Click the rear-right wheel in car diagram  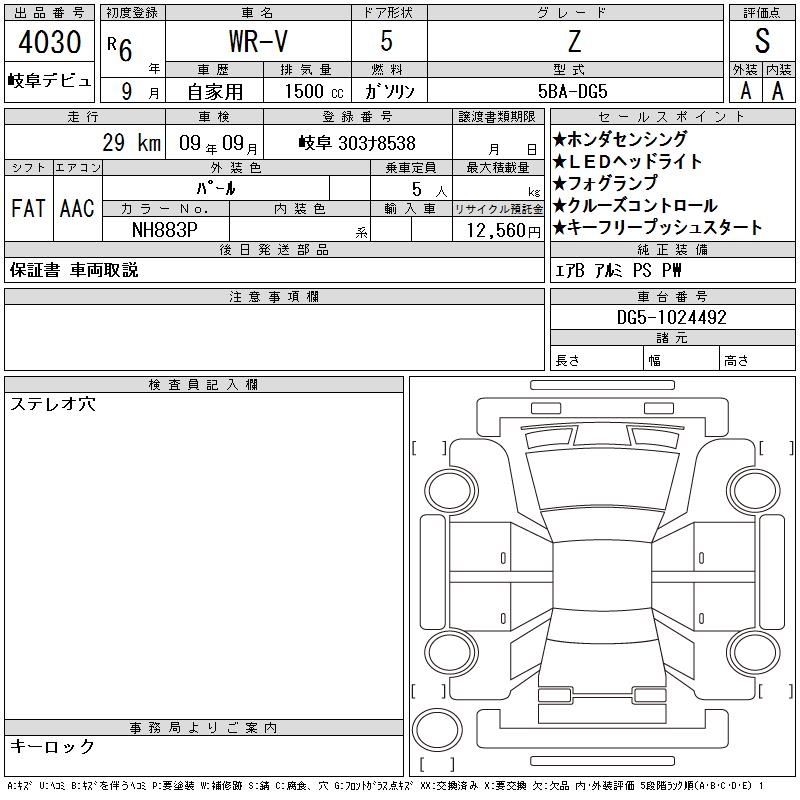click(754, 652)
